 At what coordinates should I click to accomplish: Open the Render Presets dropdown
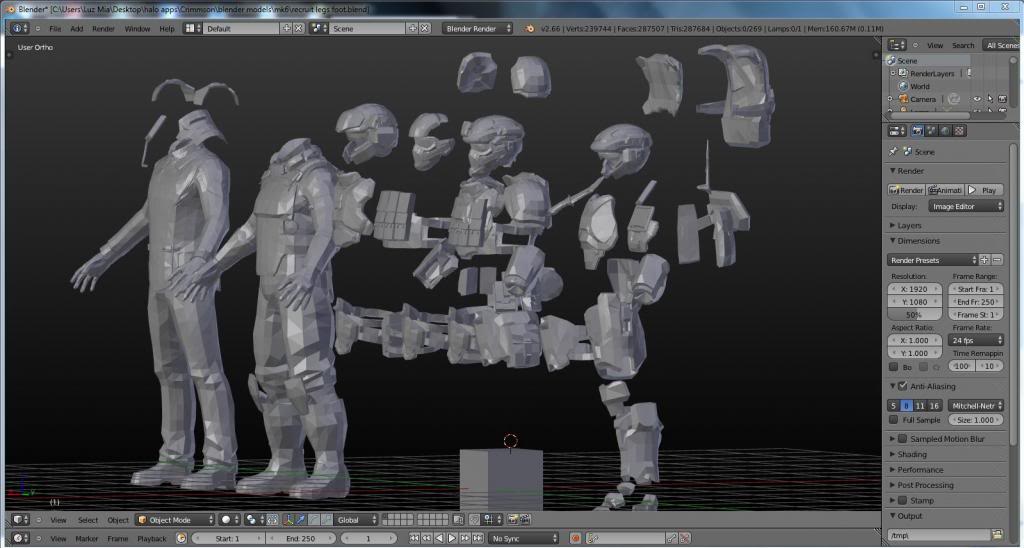(x=933, y=260)
